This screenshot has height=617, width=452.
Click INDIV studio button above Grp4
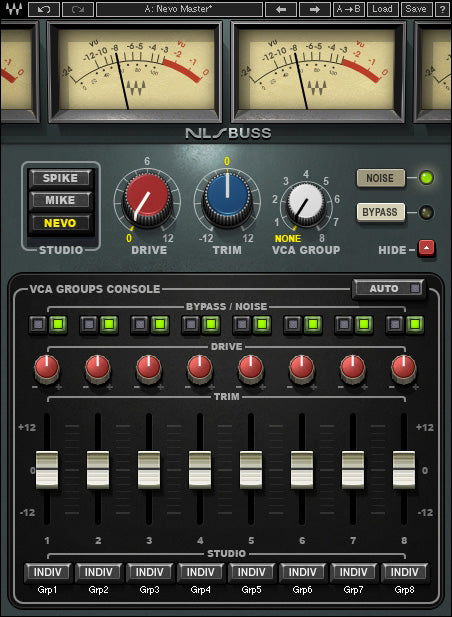coord(201,572)
